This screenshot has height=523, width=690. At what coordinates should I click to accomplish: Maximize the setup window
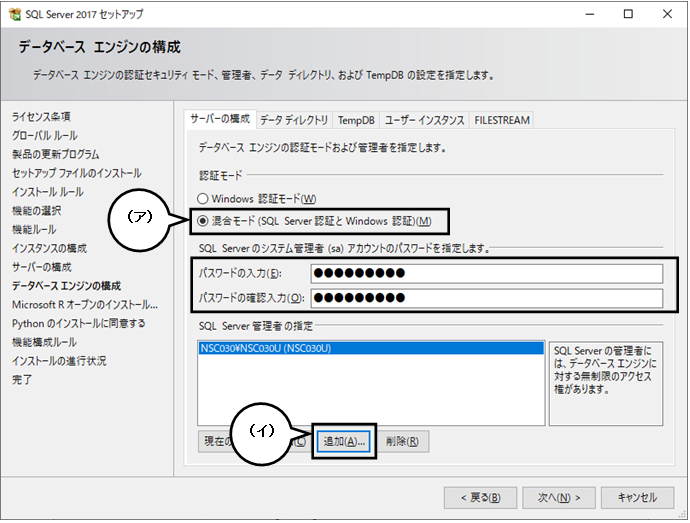628,14
